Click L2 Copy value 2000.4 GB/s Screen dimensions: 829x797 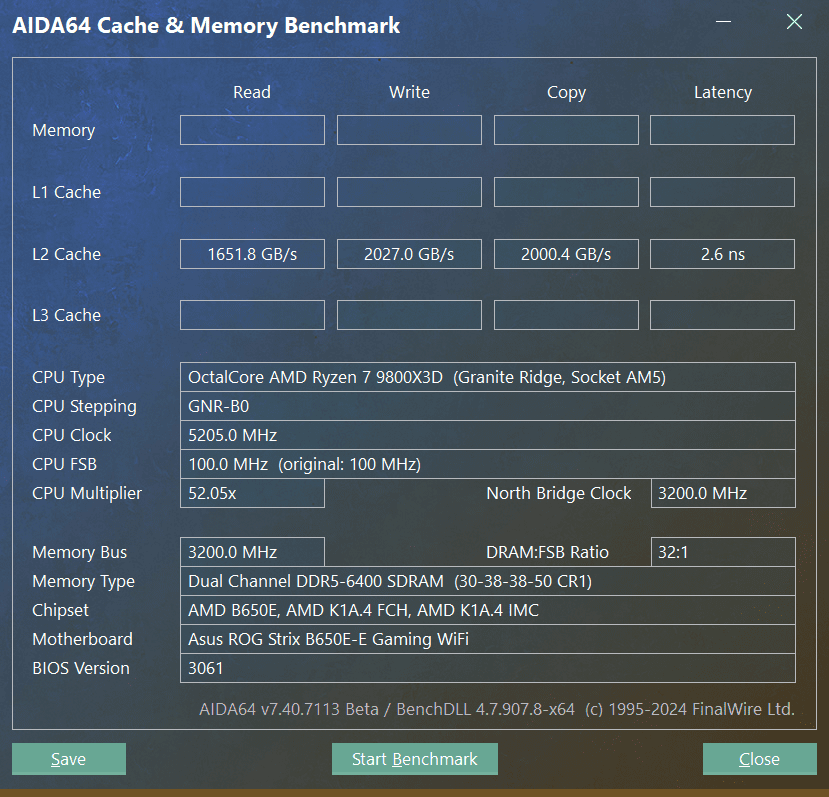(566, 254)
